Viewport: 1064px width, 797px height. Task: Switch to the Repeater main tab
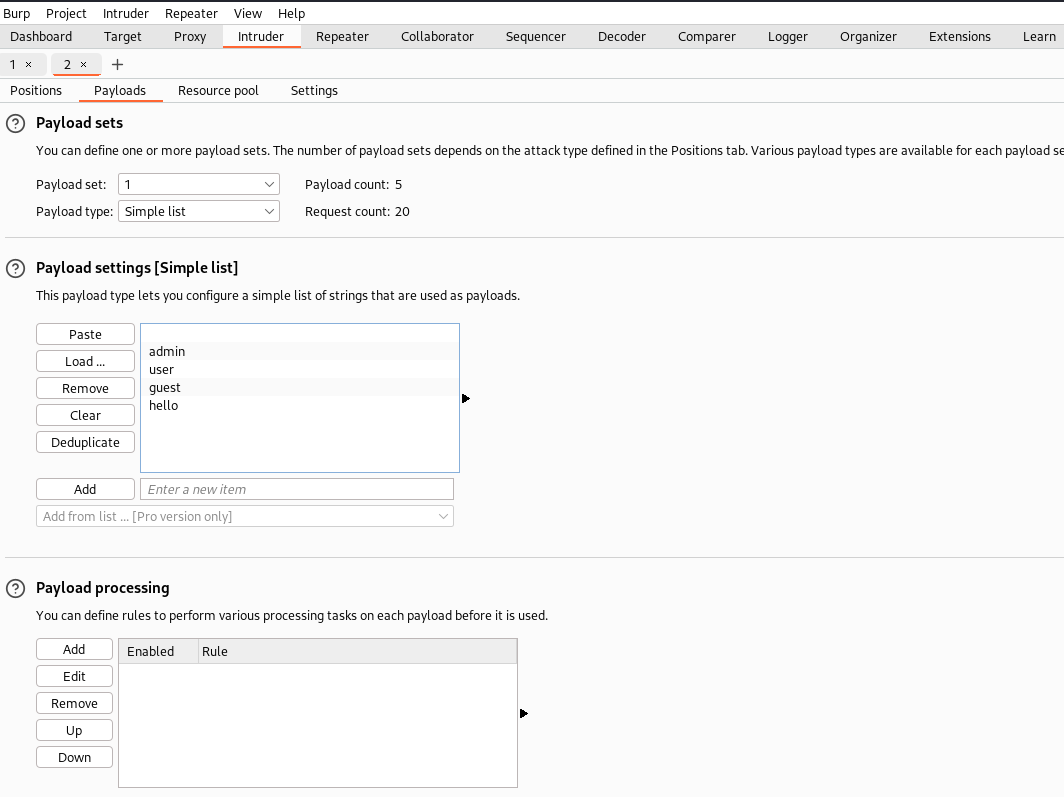pyautogui.click(x=342, y=37)
